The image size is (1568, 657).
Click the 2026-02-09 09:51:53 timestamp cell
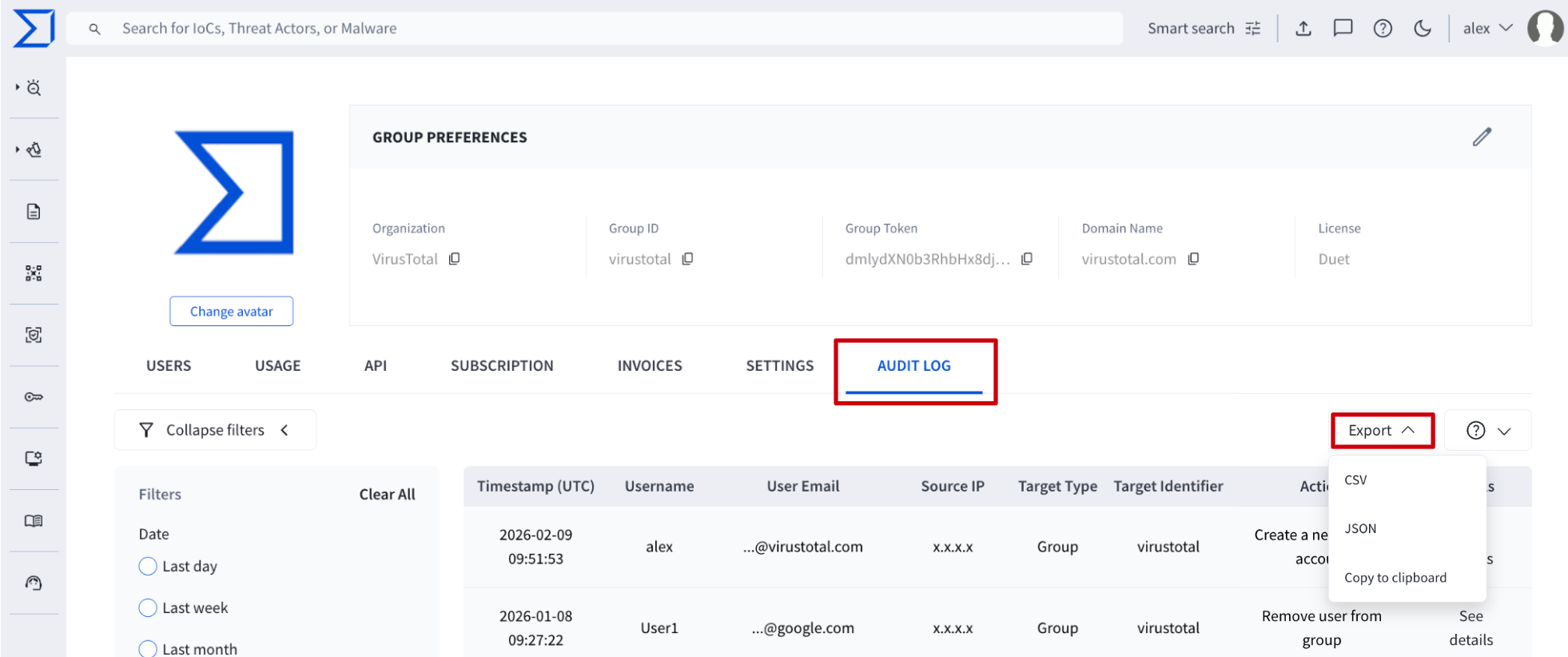point(535,547)
